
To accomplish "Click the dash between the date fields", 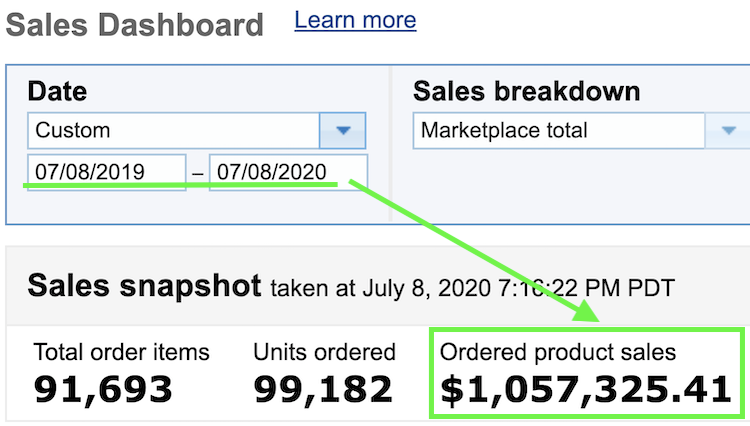I will [198, 174].
